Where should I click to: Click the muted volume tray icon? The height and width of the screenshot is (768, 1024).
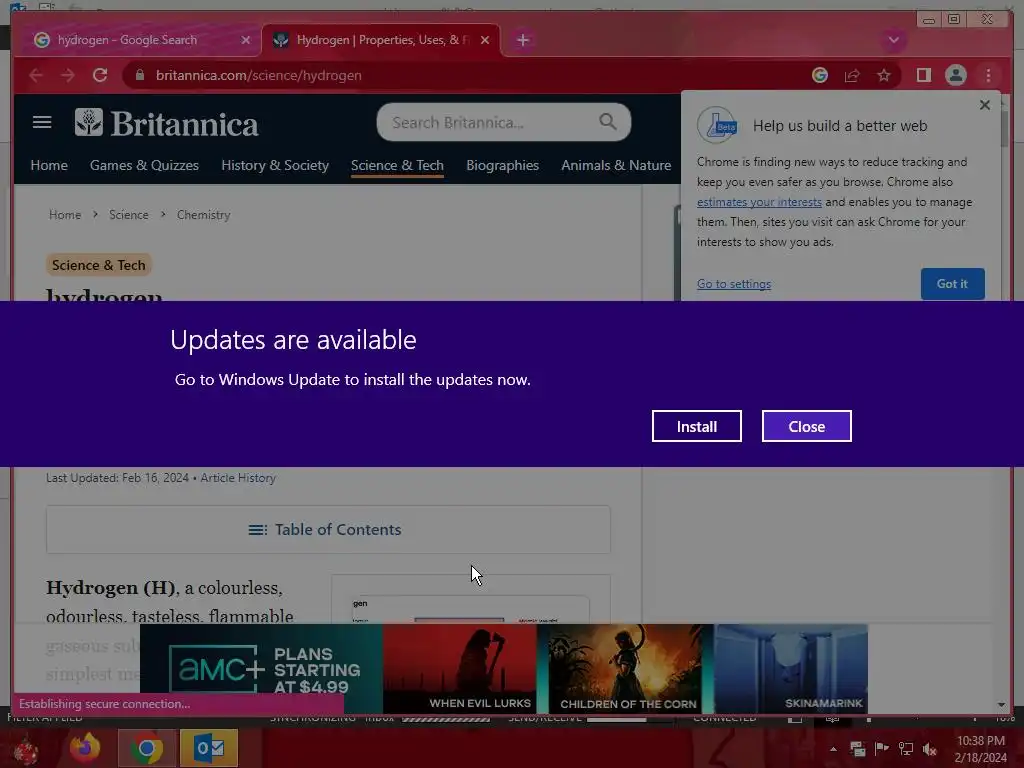[929, 749]
